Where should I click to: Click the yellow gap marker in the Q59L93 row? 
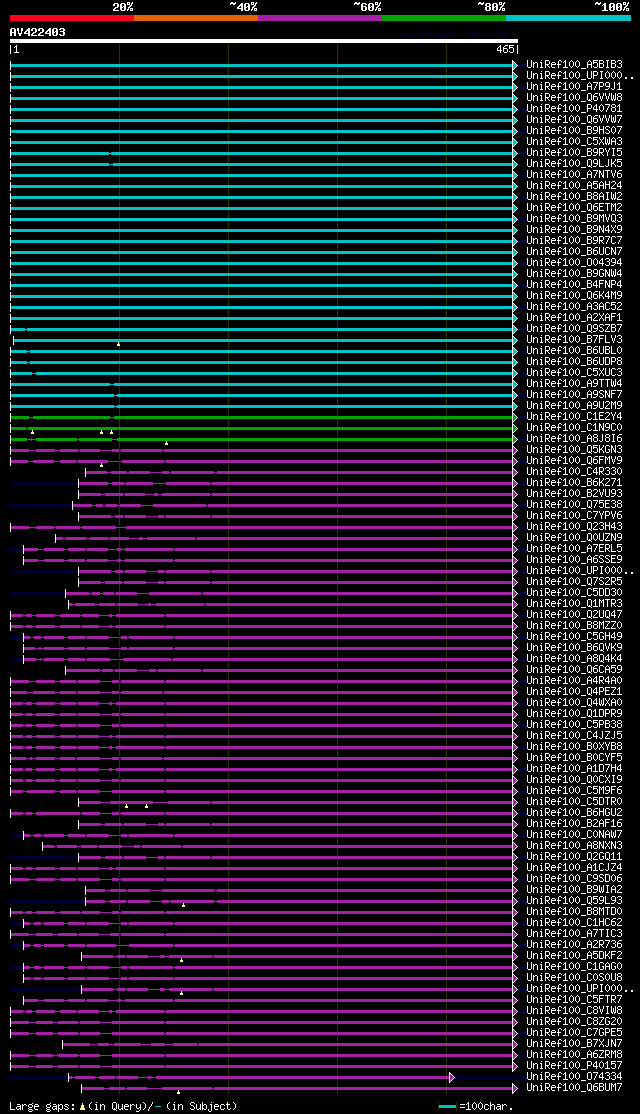pyautogui.click(x=183, y=905)
